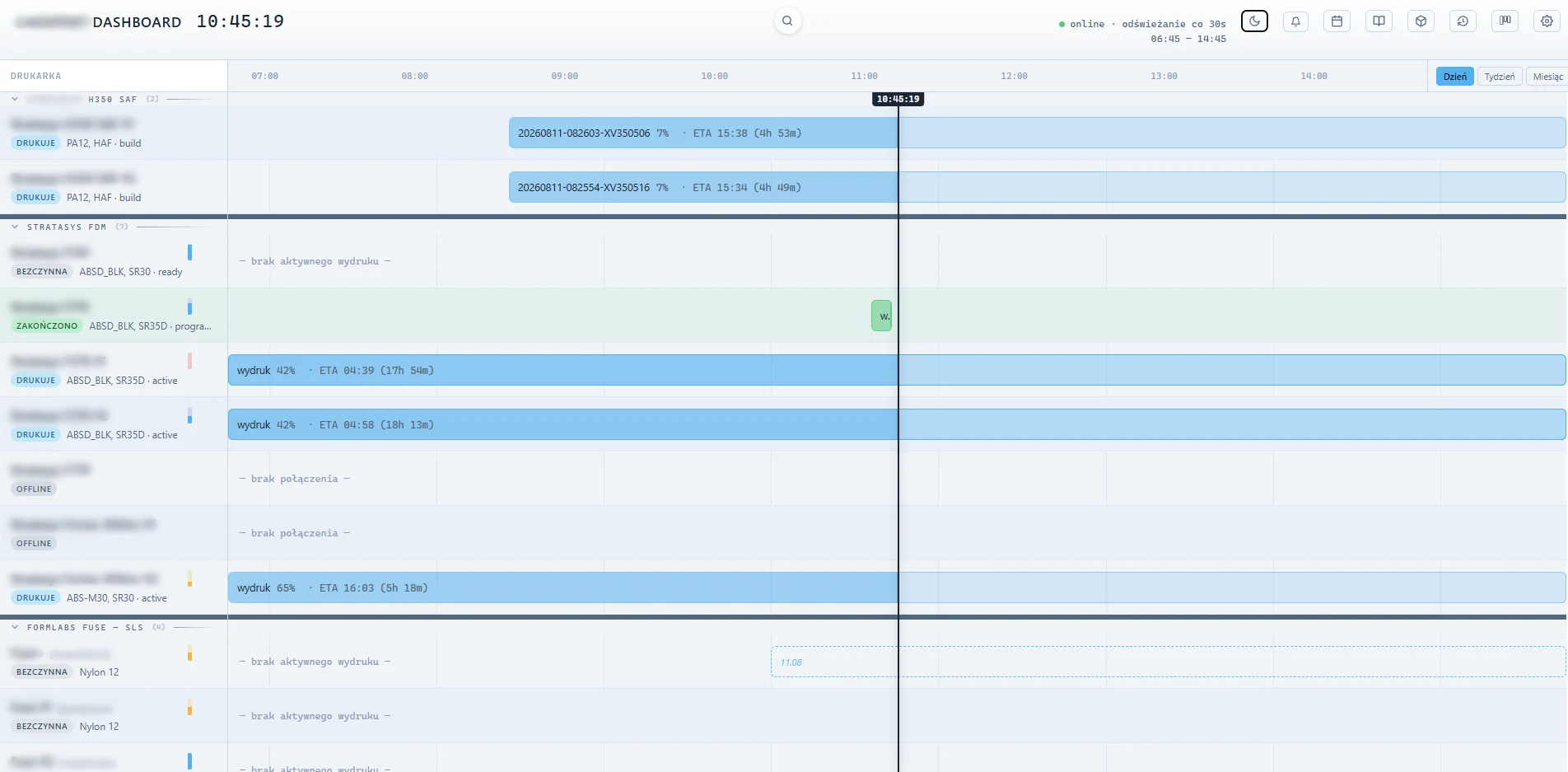The width and height of the screenshot is (1568, 772).
Task: Click the header clock 10:45:19
Action: (x=240, y=21)
